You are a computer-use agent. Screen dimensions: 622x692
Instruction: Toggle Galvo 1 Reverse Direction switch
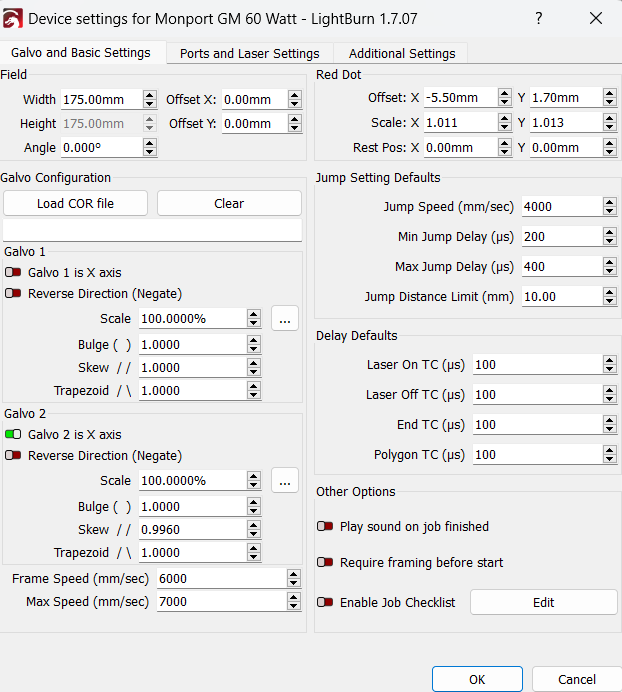click(13, 293)
